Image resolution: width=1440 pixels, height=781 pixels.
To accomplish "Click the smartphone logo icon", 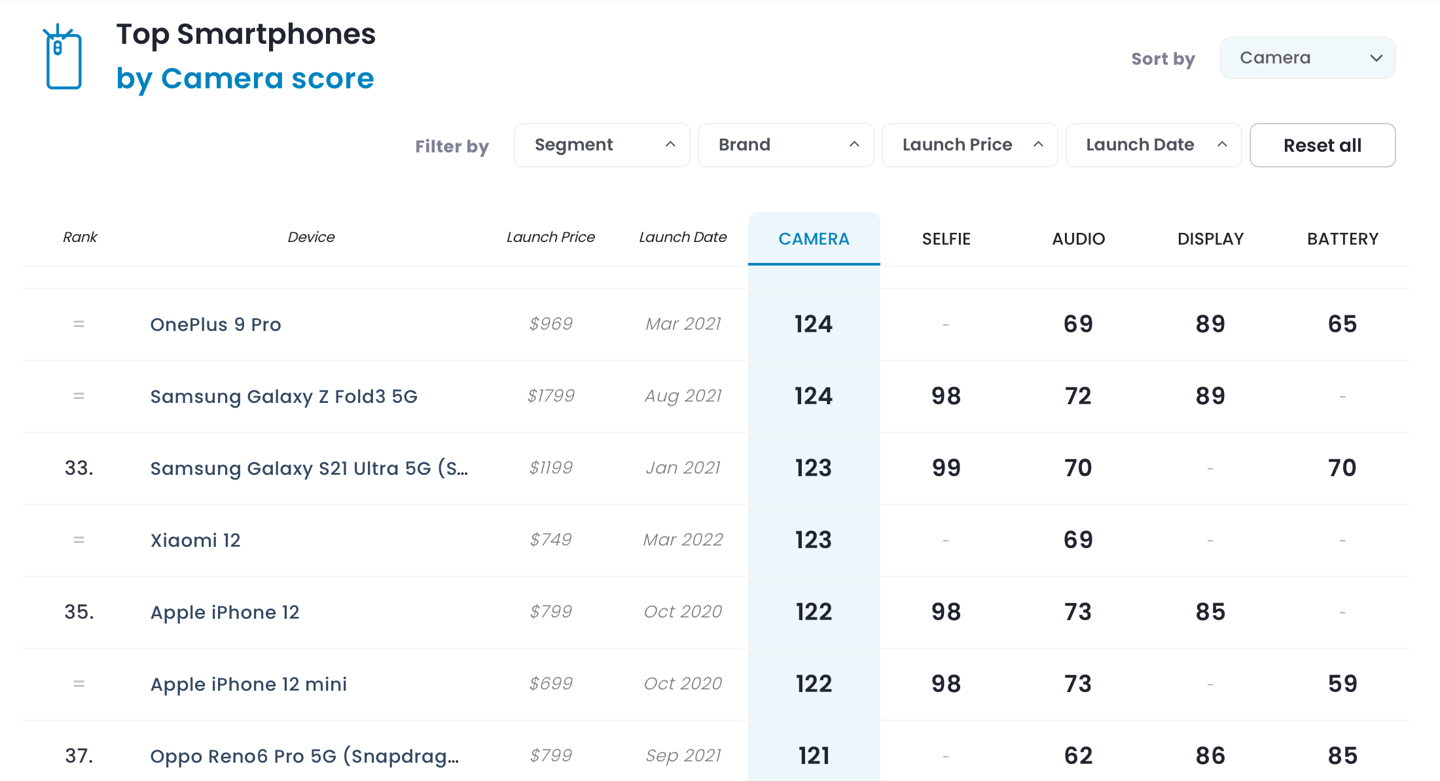I will point(63,58).
